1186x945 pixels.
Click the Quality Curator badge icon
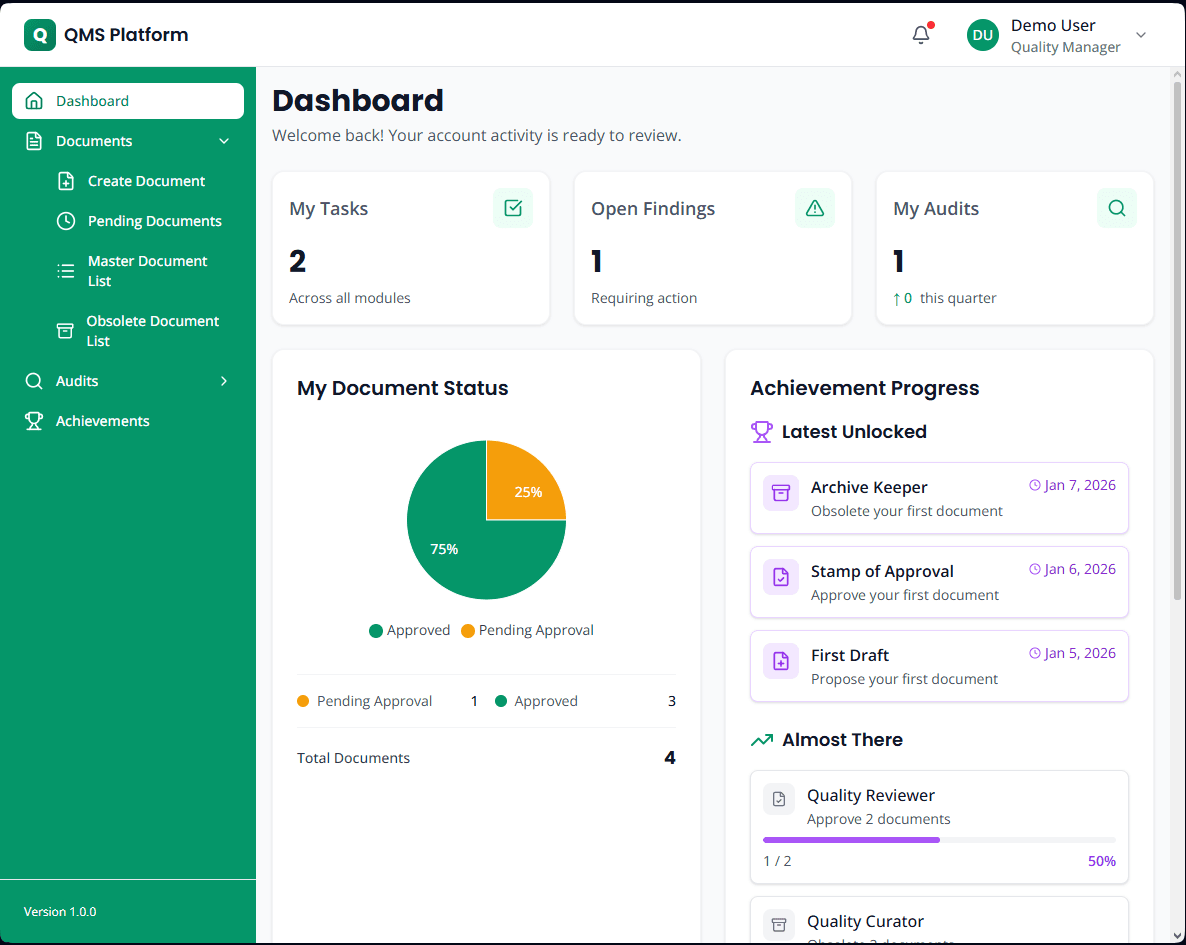(778, 925)
